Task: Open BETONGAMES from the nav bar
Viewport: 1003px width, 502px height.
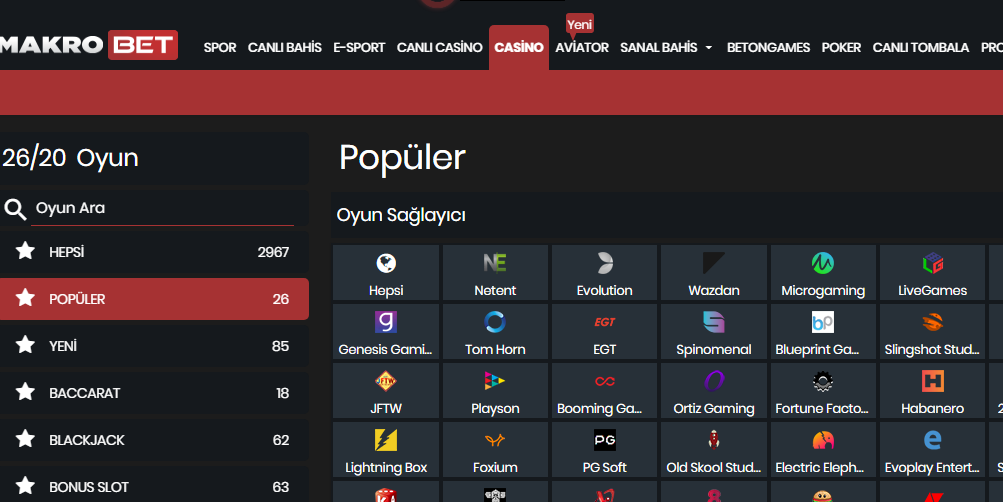Action: click(768, 47)
